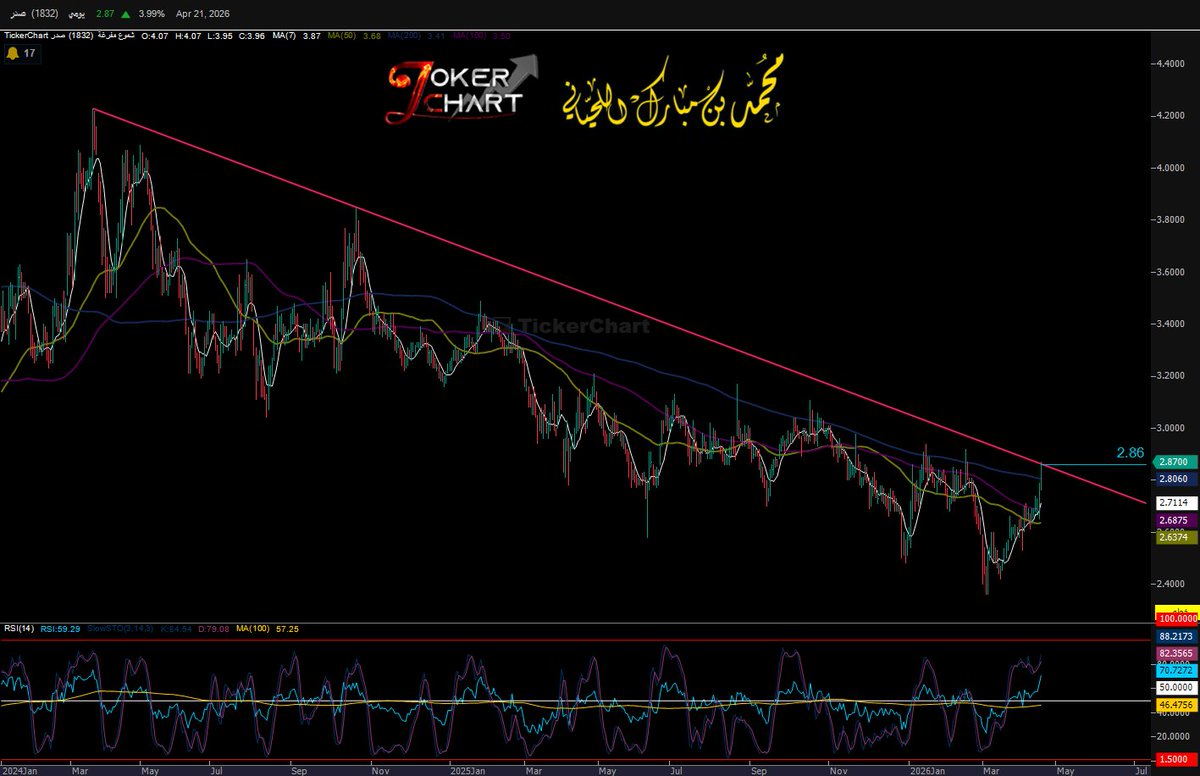The height and width of the screenshot is (776, 1200).
Task: Select the RSI(14) indicator title
Action: (x=18, y=628)
